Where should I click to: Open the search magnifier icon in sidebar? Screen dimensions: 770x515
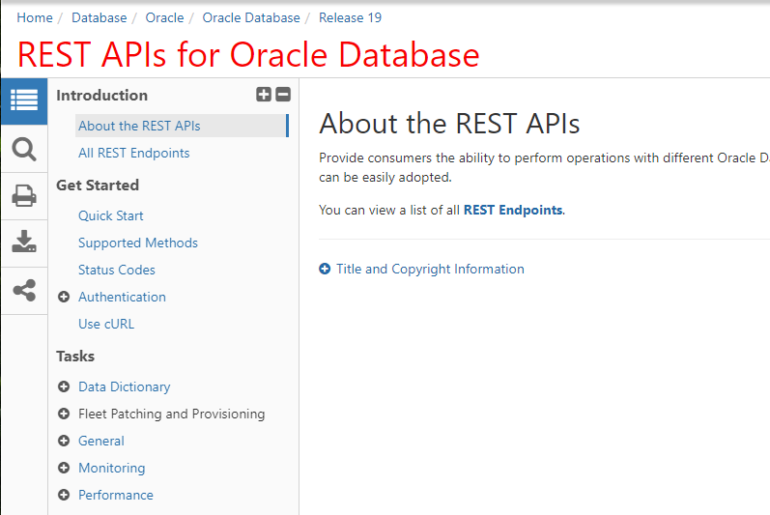24,149
